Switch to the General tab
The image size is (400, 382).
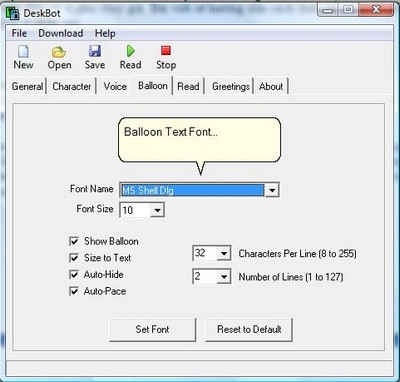tap(27, 86)
